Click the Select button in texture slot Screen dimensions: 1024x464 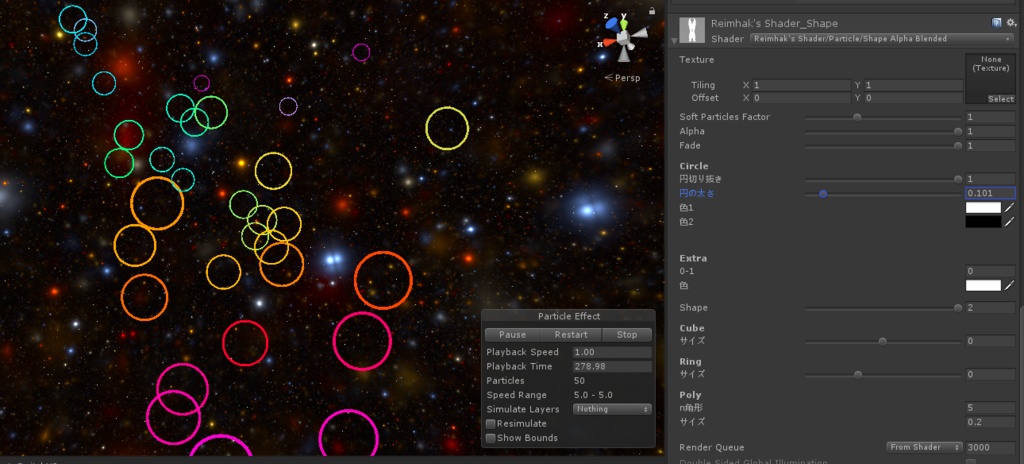(x=1000, y=99)
